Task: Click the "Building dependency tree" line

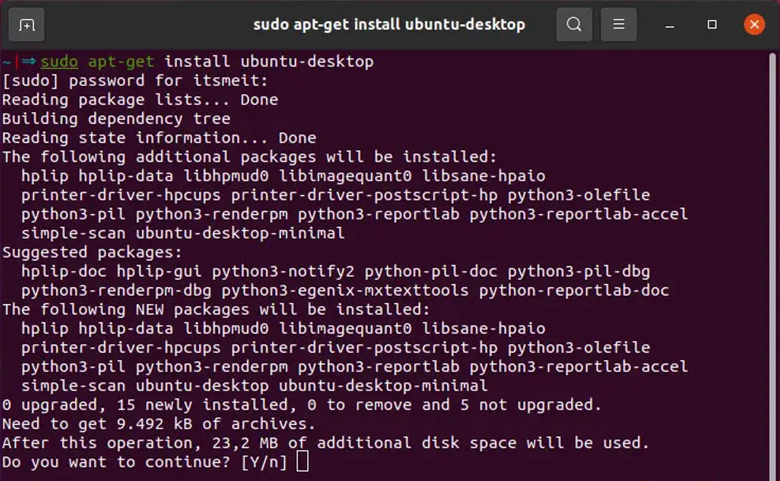Action: pos(116,119)
